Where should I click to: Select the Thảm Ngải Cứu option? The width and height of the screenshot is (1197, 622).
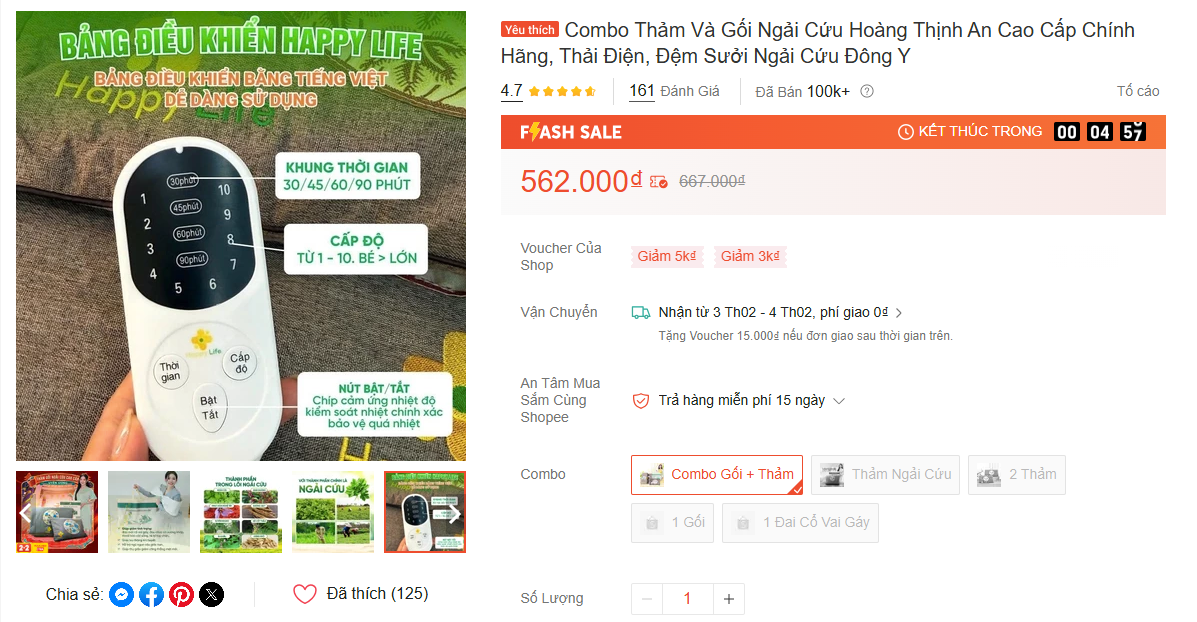(886, 475)
